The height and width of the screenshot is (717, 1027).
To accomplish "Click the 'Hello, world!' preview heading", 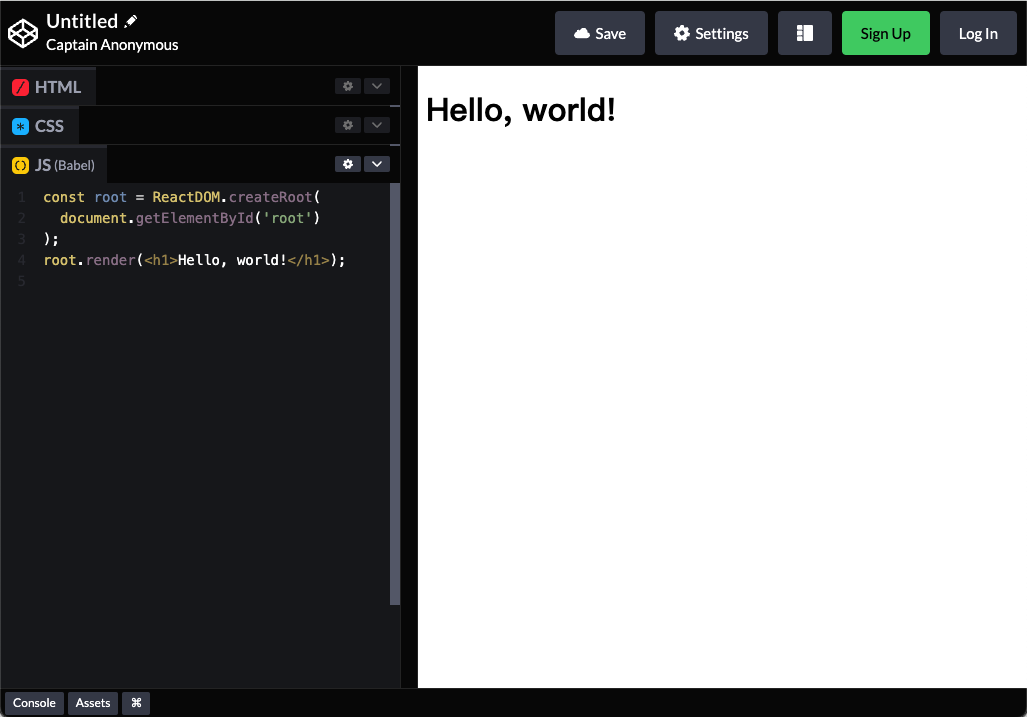I will coord(521,110).
